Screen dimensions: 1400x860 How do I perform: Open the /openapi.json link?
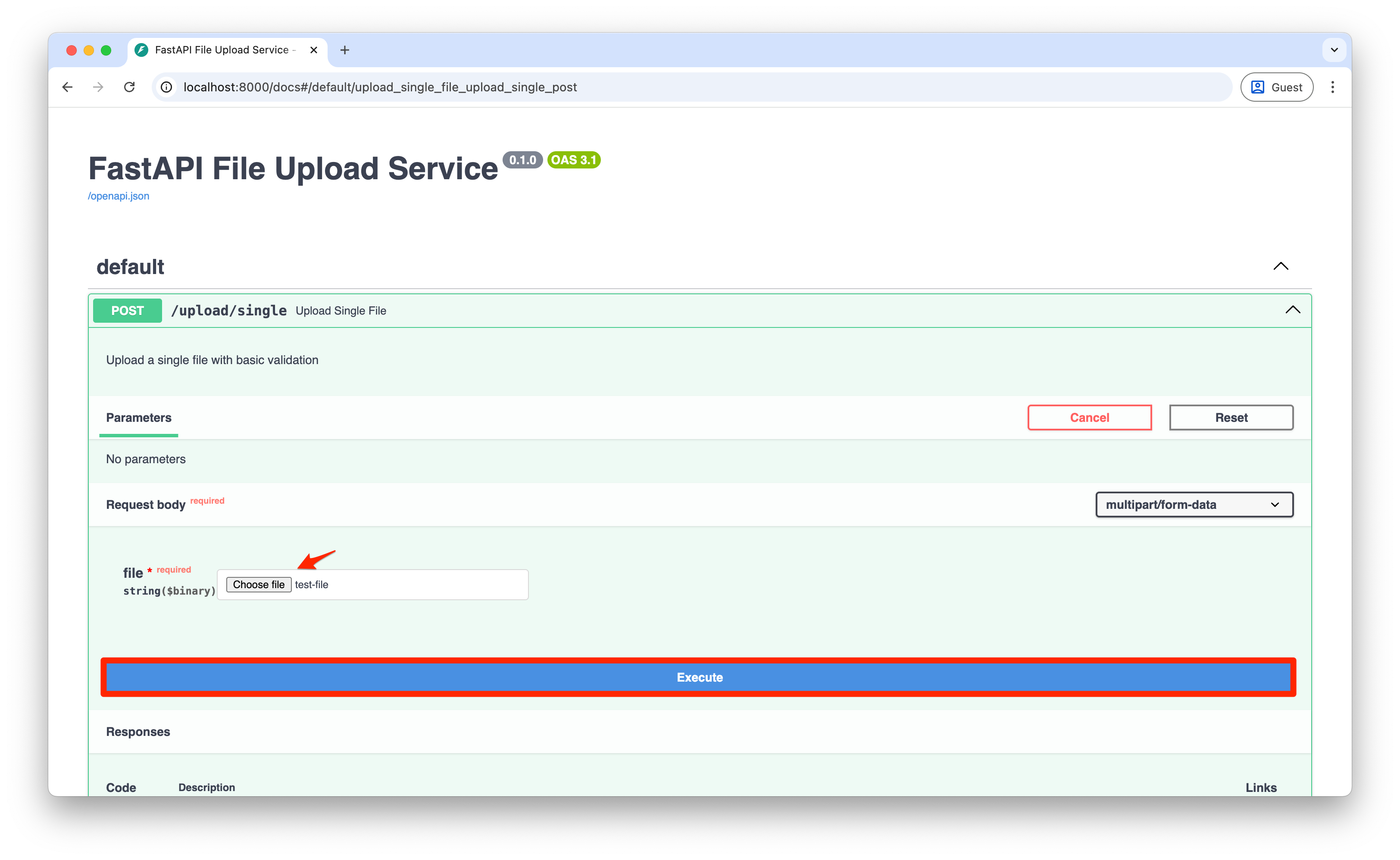pyautogui.click(x=119, y=196)
